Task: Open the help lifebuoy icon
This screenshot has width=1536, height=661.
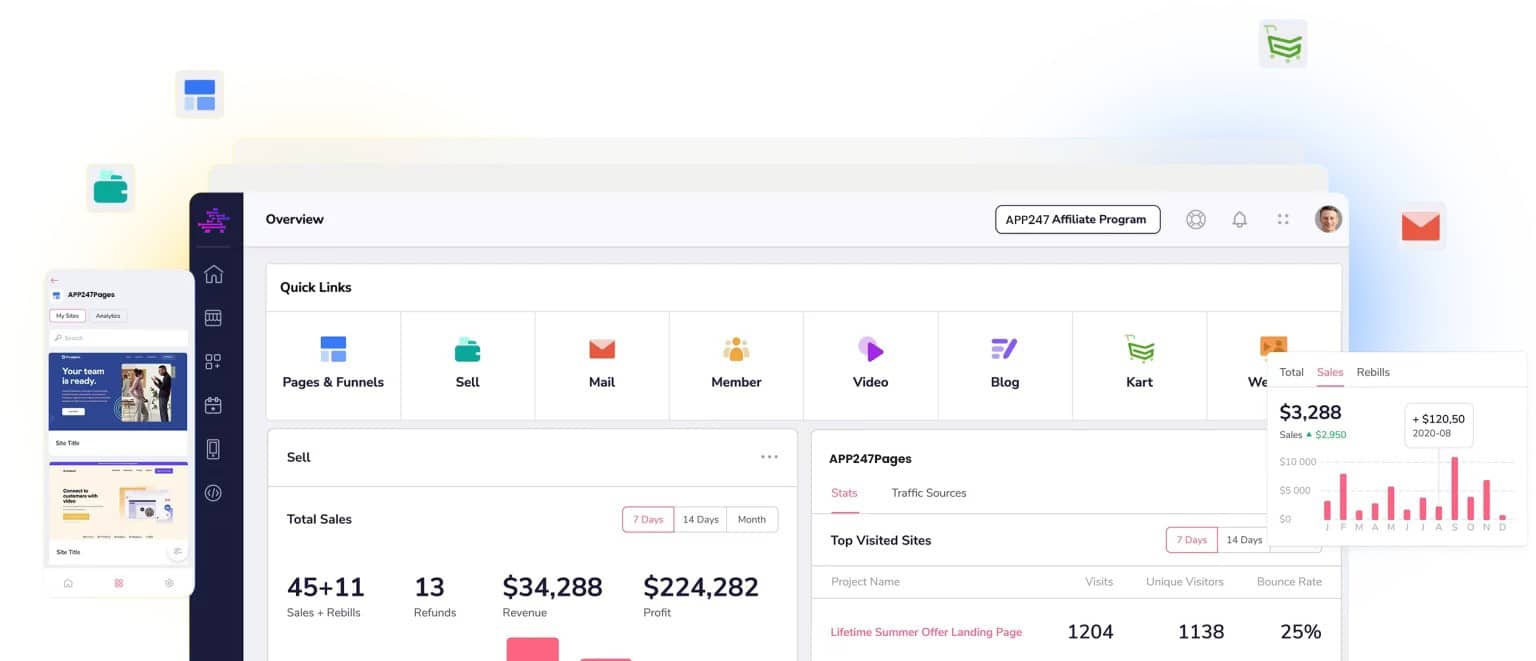Action: click(1195, 220)
